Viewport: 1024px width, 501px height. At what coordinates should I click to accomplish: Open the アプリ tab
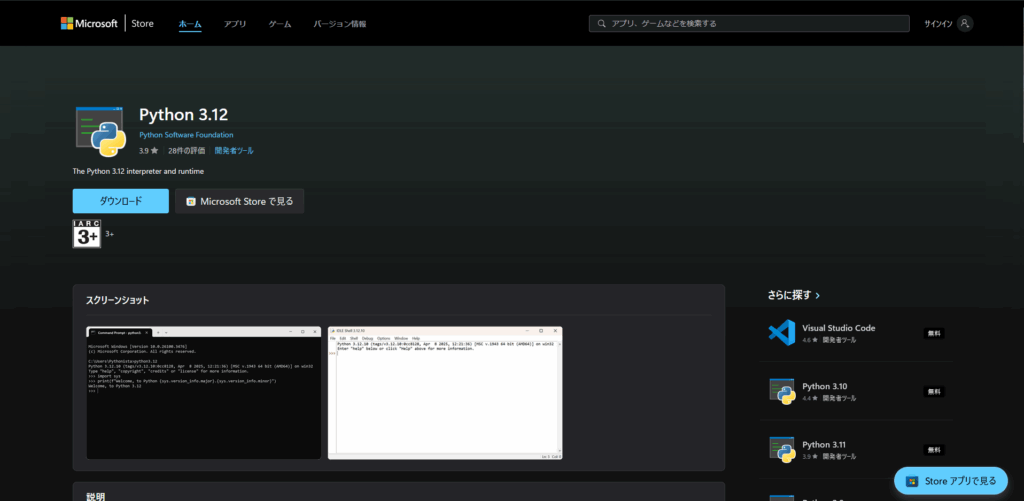pyautogui.click(x=235, y=24)
